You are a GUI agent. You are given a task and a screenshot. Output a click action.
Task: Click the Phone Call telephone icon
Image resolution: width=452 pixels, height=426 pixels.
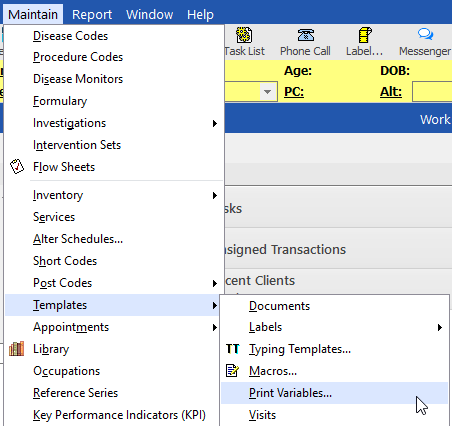point(305,35)
